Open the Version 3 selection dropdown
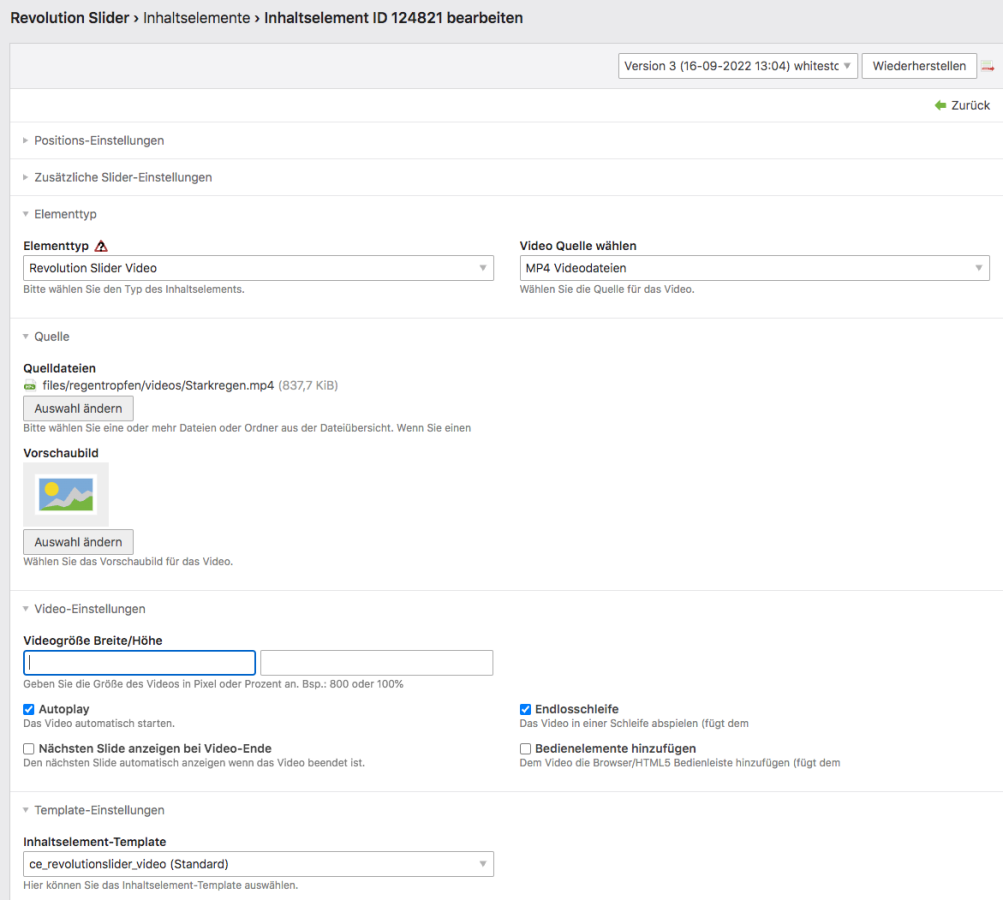 coord(737,66)
